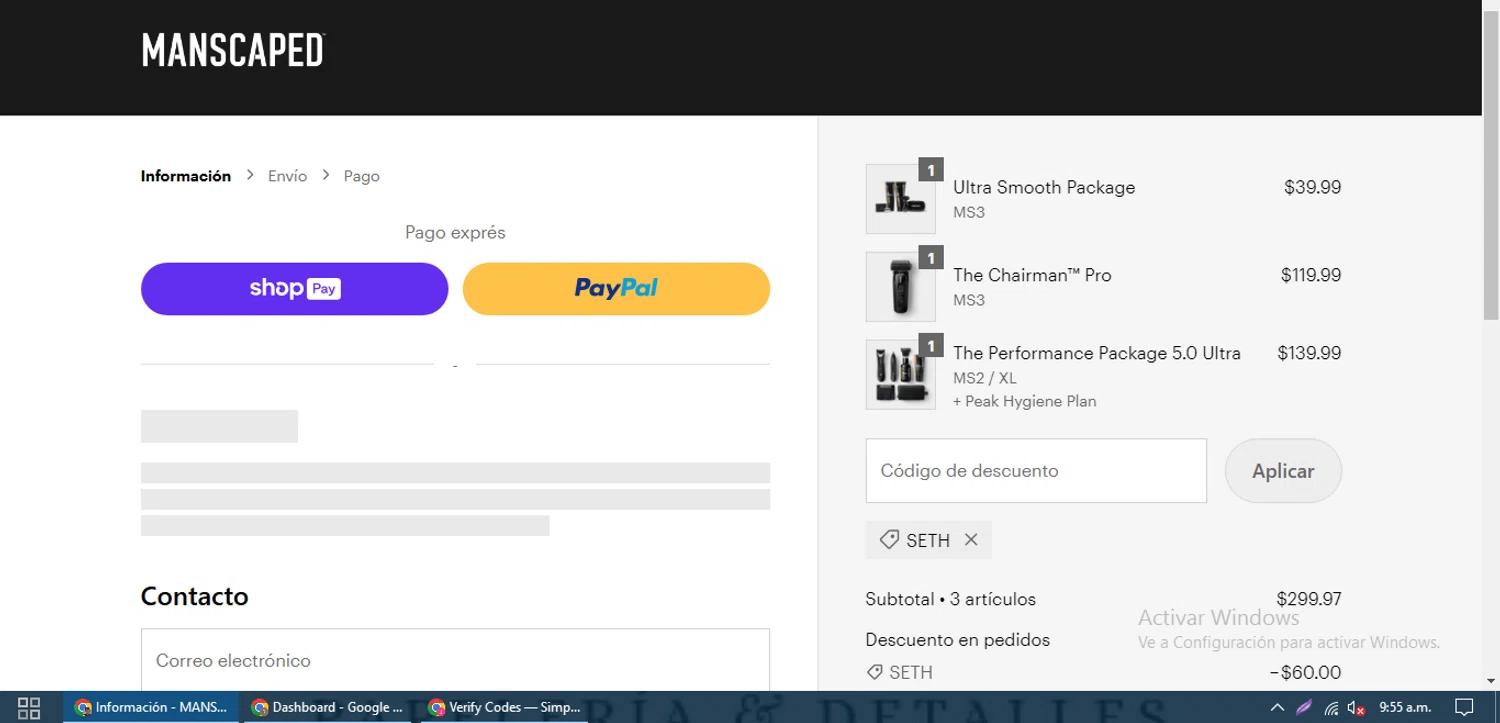The height and width of the screenshot is (723, 1500).
Task: Go to the Envío breadcrumb step
Action: [287, 176]
